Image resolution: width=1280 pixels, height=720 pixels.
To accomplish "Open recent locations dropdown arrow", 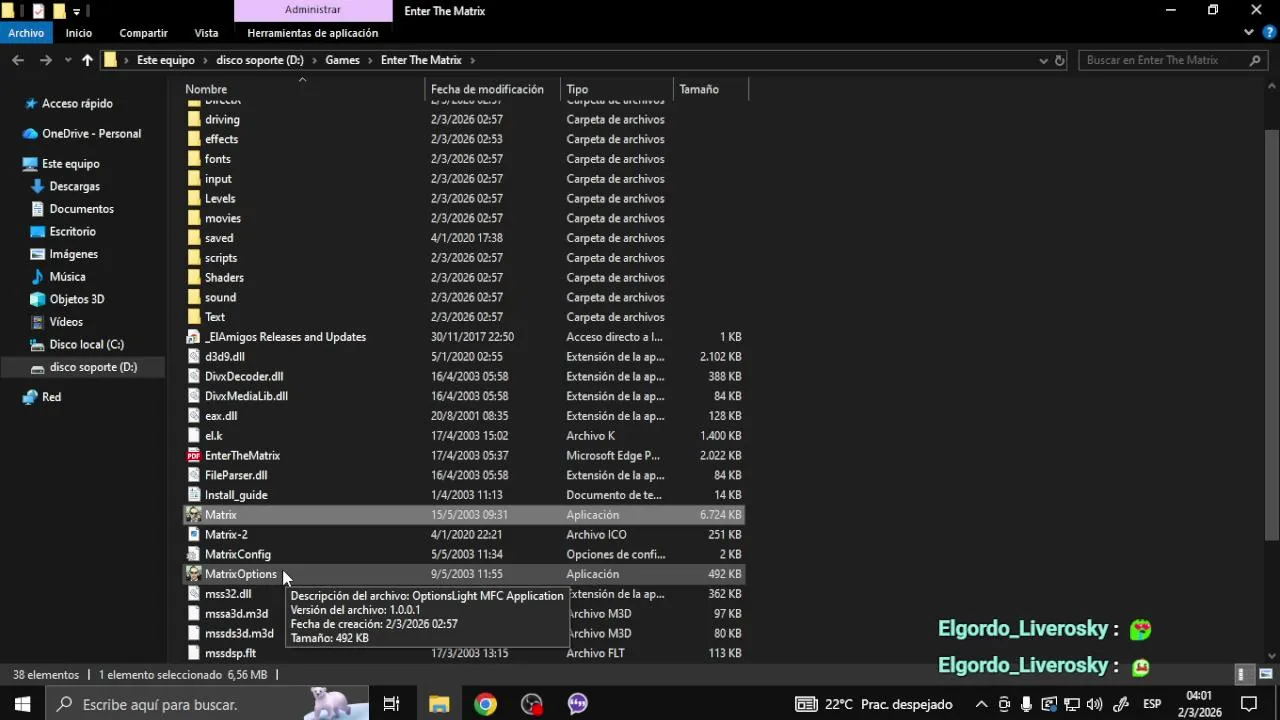I will click(x=66, y=60).
